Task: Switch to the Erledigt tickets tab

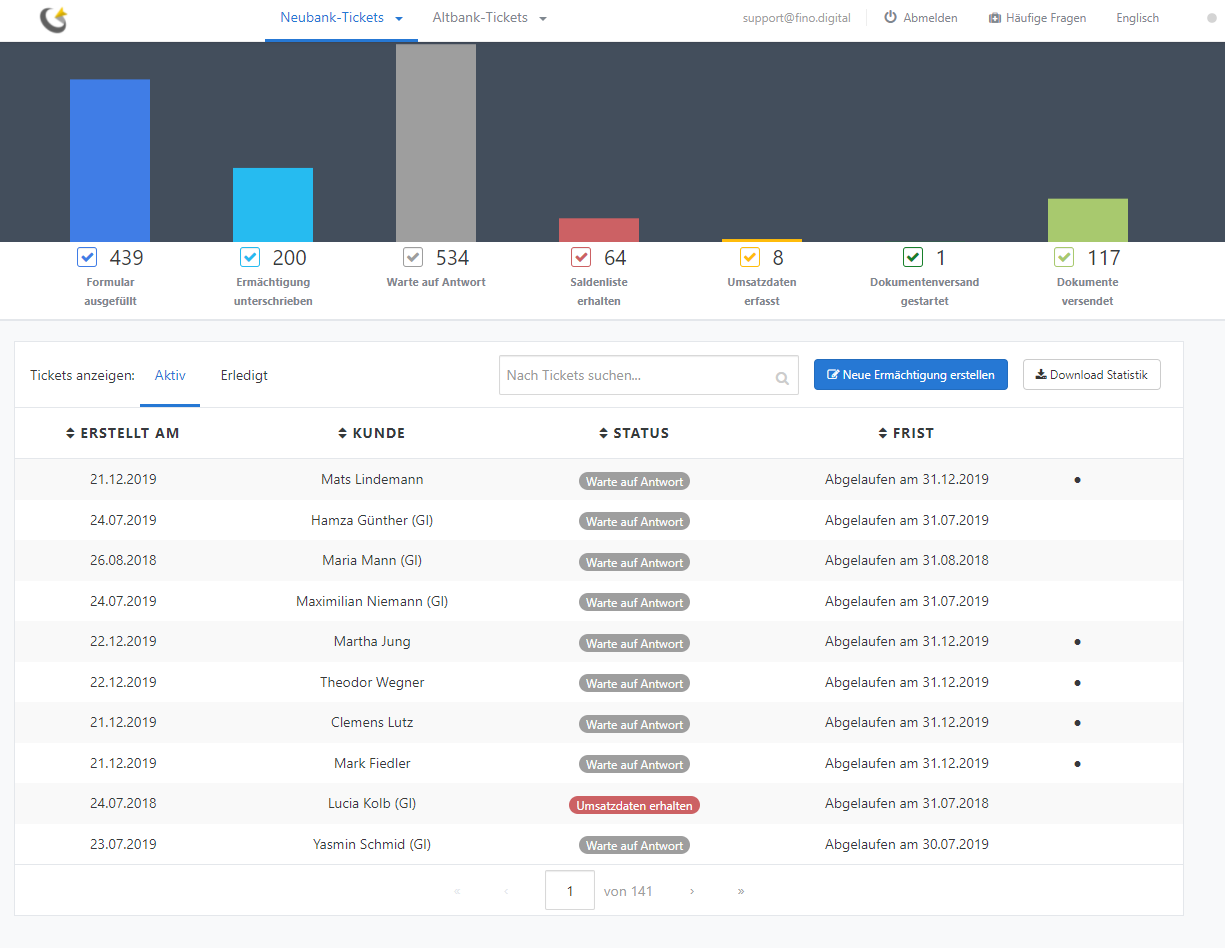Action: tap(244, 376)
